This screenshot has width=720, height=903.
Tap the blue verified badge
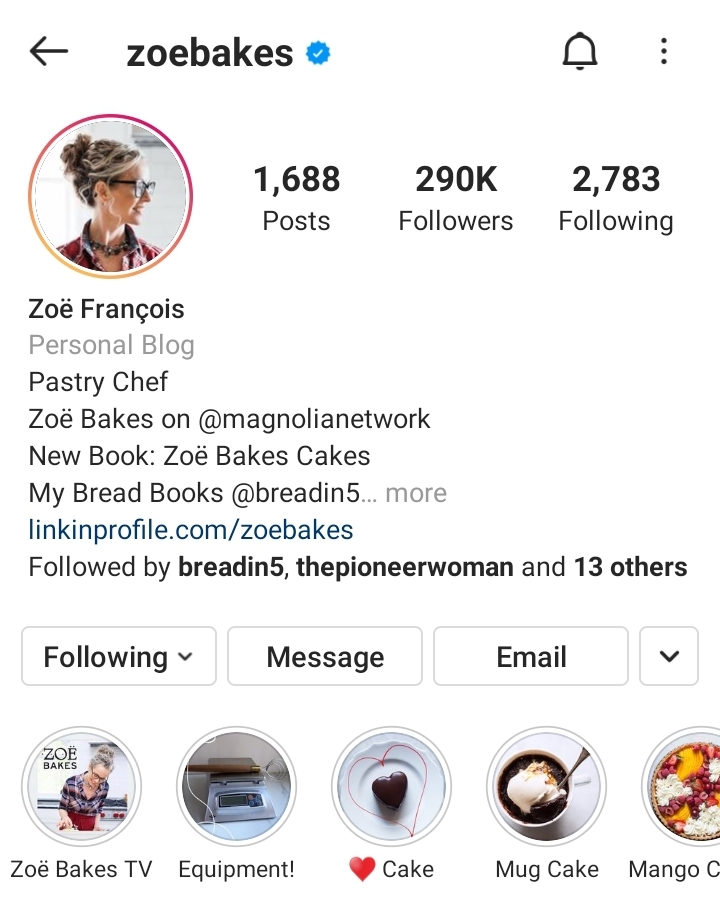[x=318, y=53]
